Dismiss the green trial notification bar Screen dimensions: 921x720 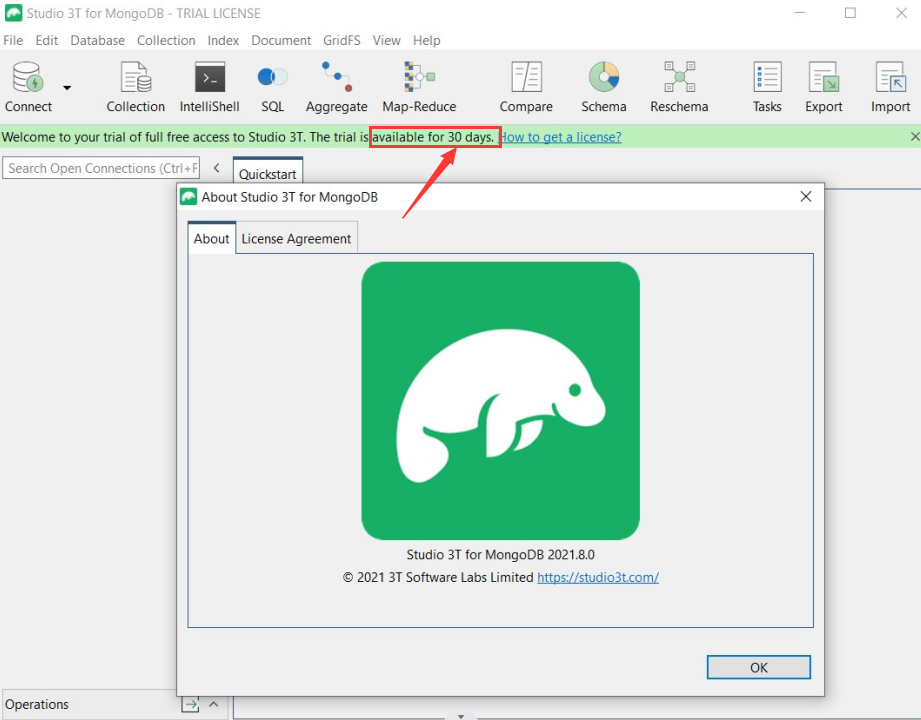click(915, 137)
